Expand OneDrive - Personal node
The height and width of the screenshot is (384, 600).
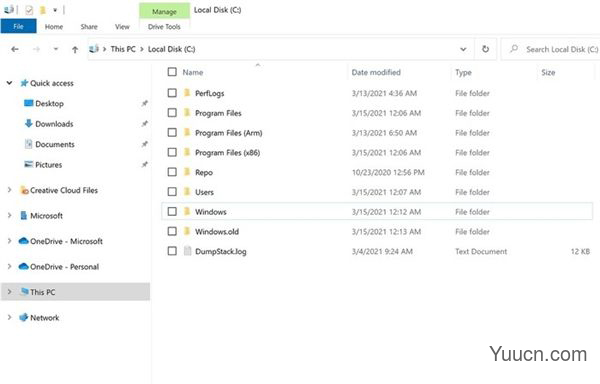tap(9, 266)
